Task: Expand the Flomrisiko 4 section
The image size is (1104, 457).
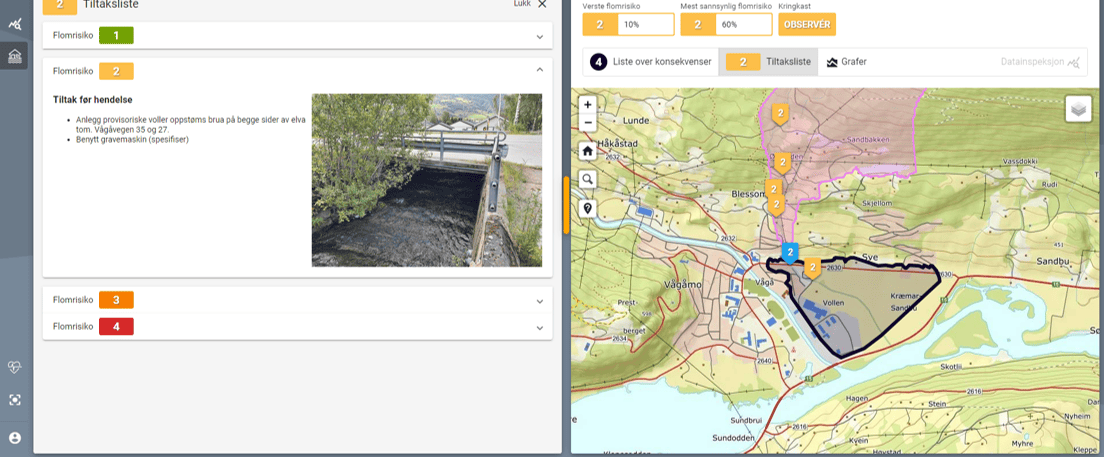Action: (539, 327)
